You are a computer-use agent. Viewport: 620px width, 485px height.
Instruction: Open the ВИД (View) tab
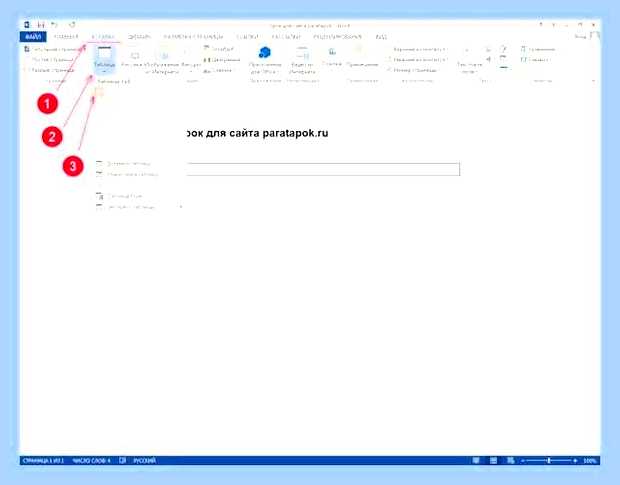381,37
